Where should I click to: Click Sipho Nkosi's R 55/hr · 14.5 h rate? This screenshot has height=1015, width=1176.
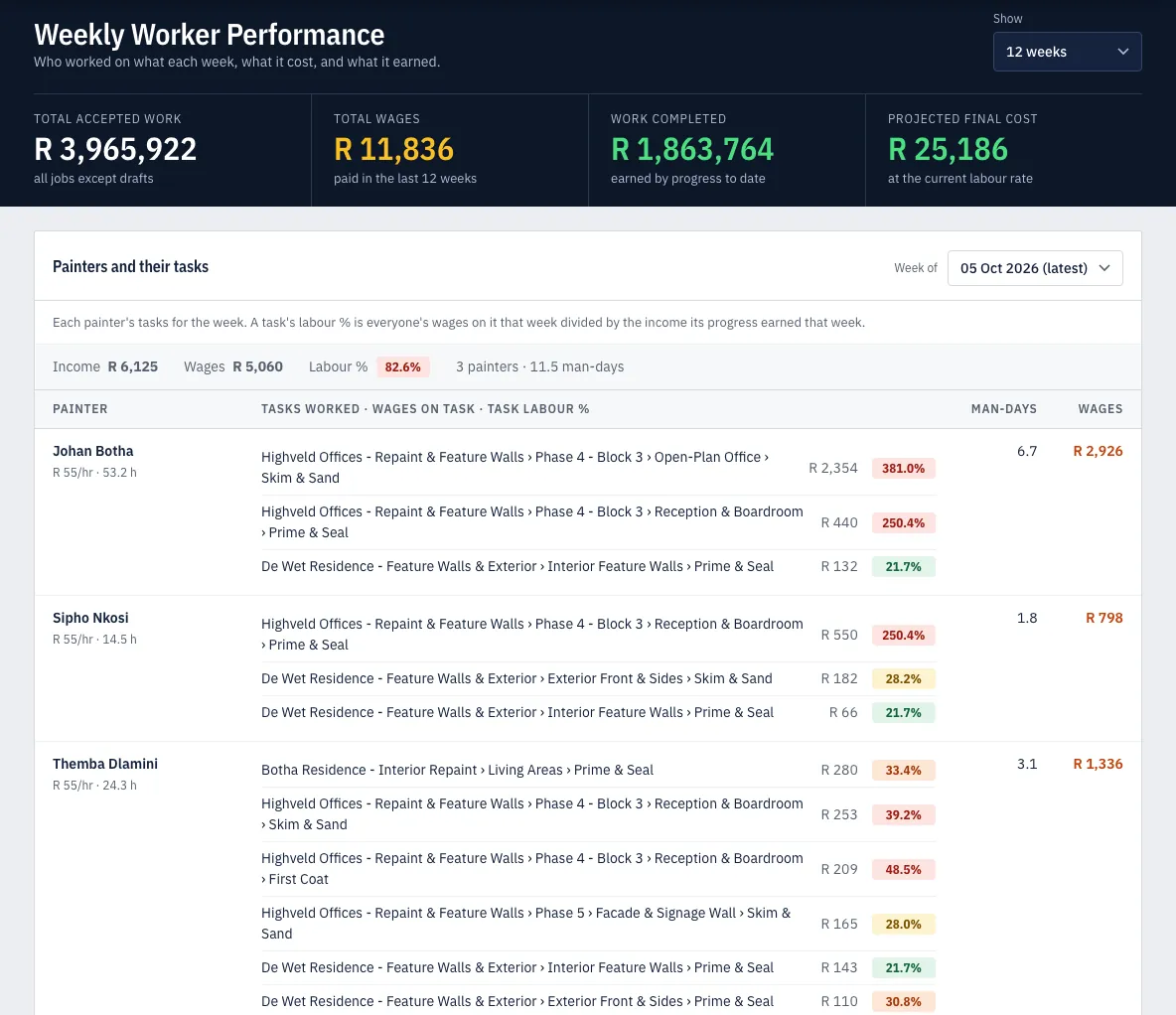(x=94, y=640)
